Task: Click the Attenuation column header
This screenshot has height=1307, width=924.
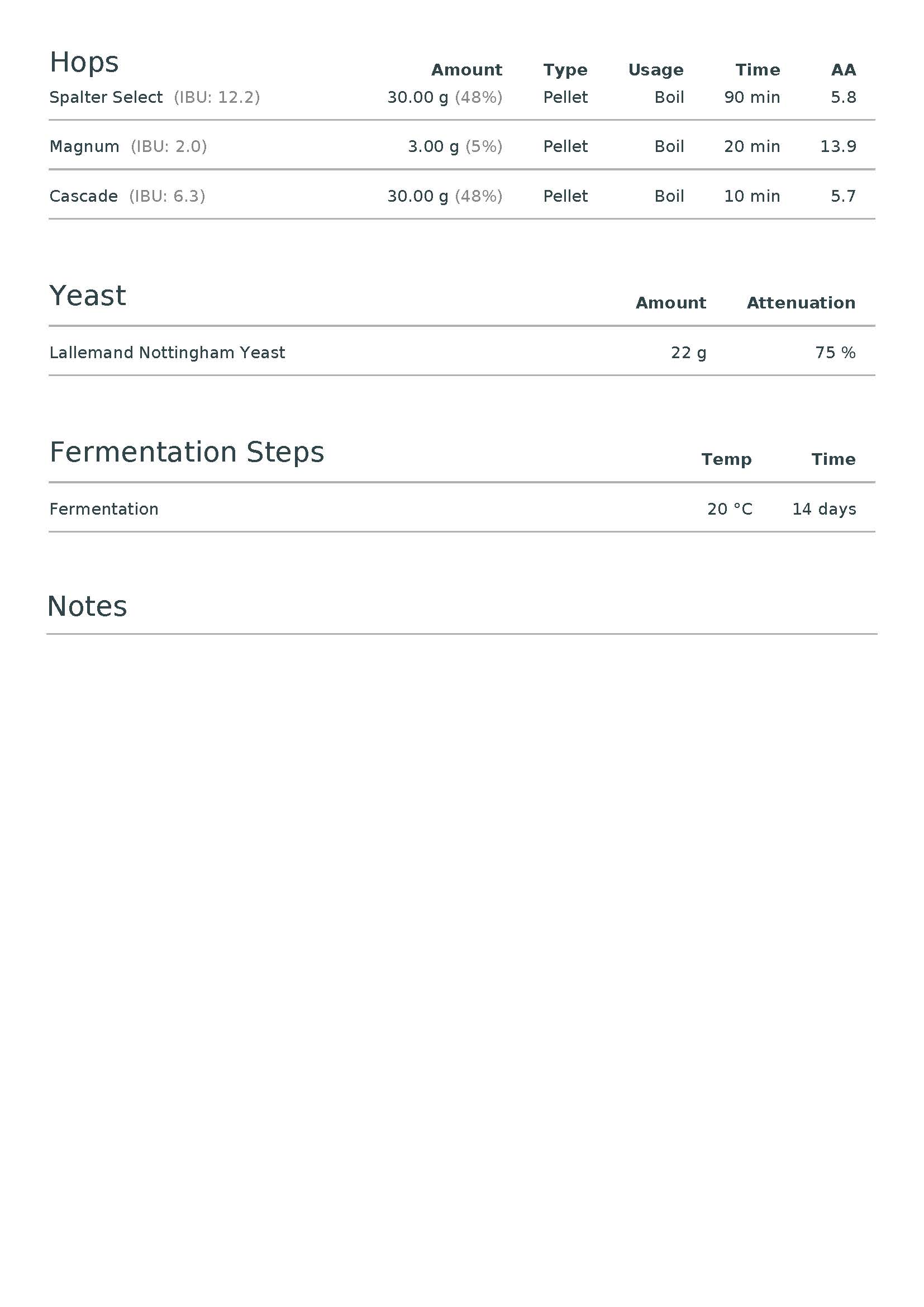Action: (801, 303)
